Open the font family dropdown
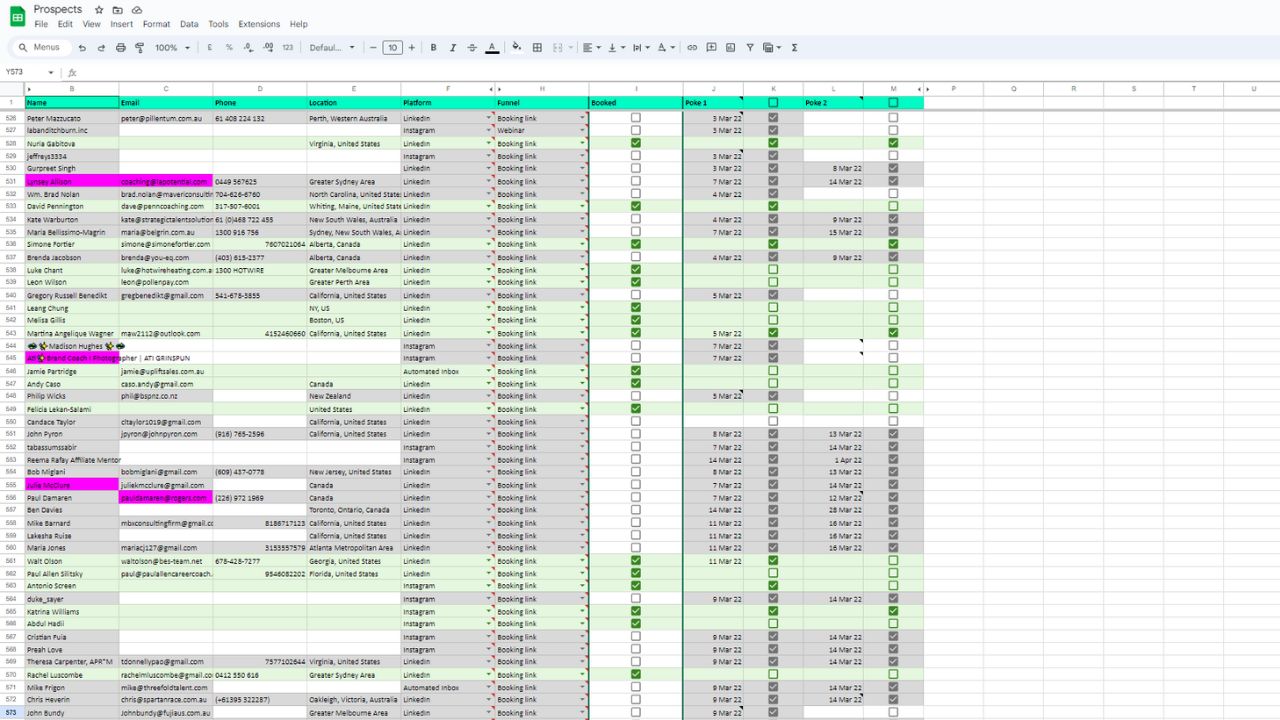The width and height of the screenshot is (1280, 720). (x=332, y=48)
